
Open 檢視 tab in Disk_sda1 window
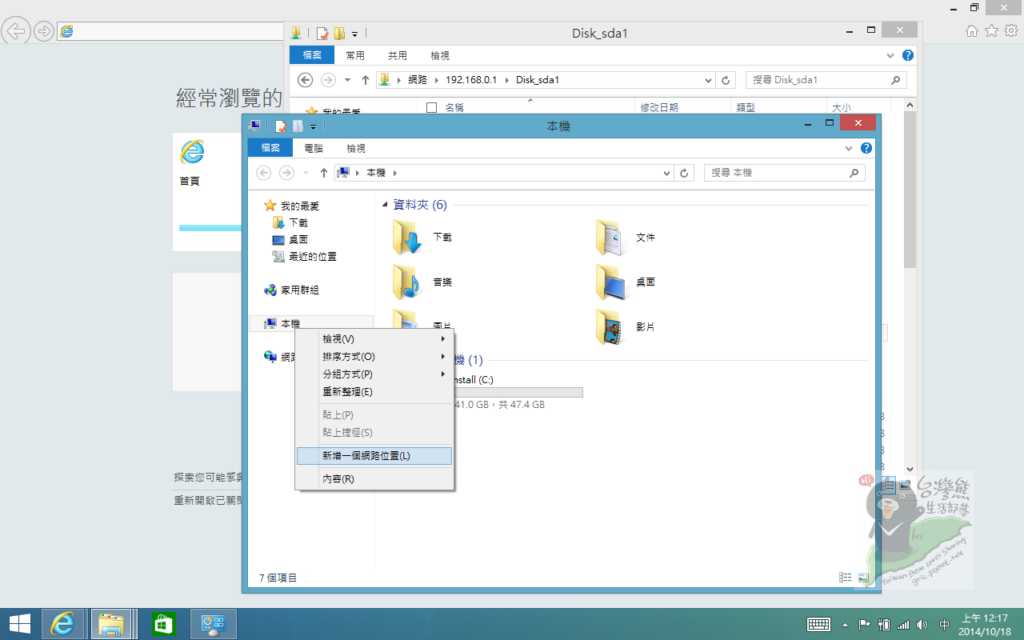(440, 56)
